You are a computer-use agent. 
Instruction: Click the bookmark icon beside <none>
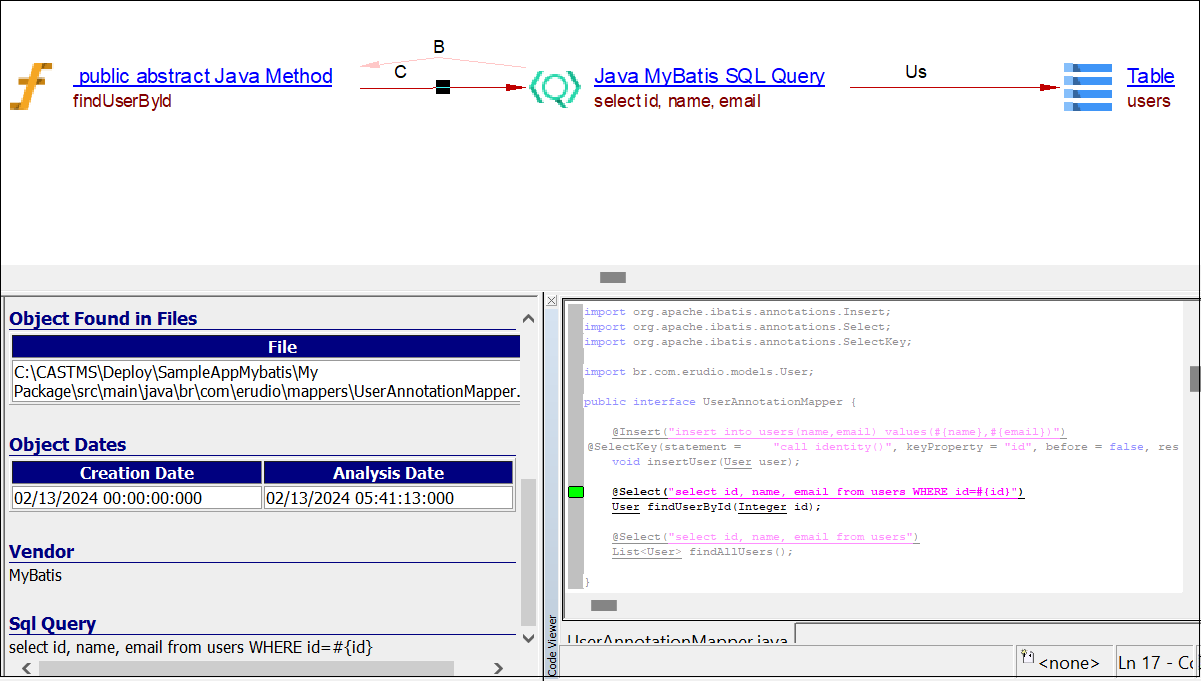[1027, 658]
